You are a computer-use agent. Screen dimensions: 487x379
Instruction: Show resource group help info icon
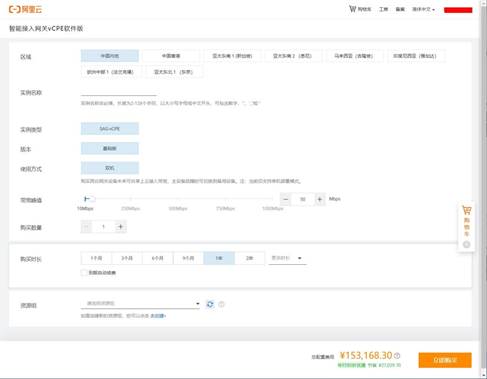pyautogui.click(x=221, y=304)
